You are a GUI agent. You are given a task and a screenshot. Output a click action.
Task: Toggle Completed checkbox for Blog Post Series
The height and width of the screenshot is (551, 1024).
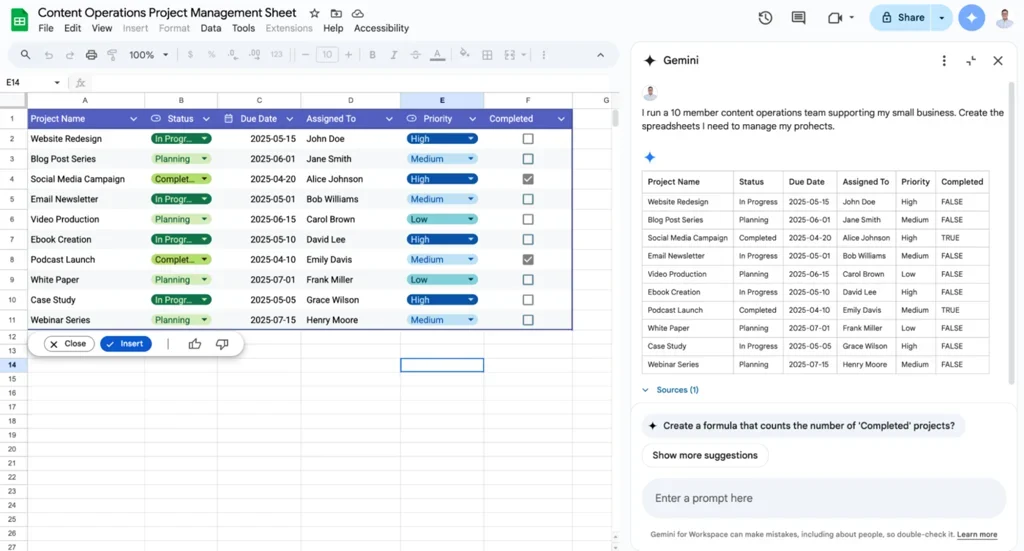pos(528,159)
